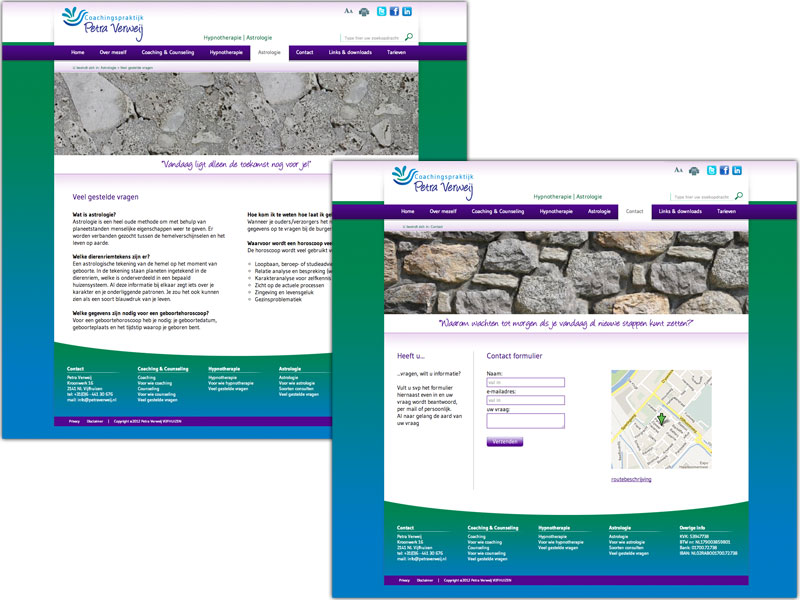800x600 pixels.
Task: Click Twitter icon on the front Contact page
Action: tap(711, 171)
